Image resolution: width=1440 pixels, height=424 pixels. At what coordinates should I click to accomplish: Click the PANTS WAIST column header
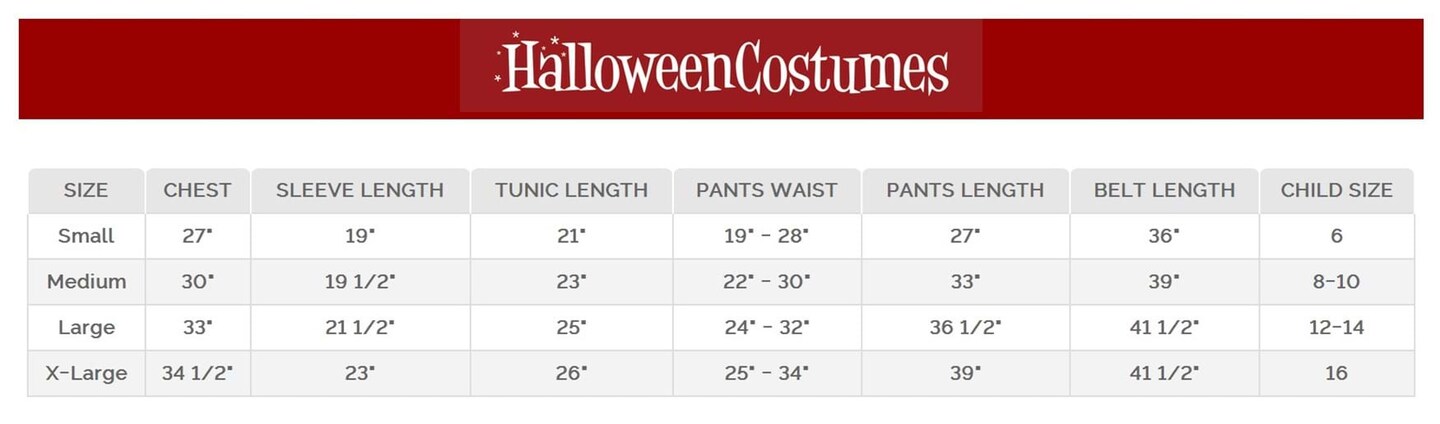tap(766, 190)
